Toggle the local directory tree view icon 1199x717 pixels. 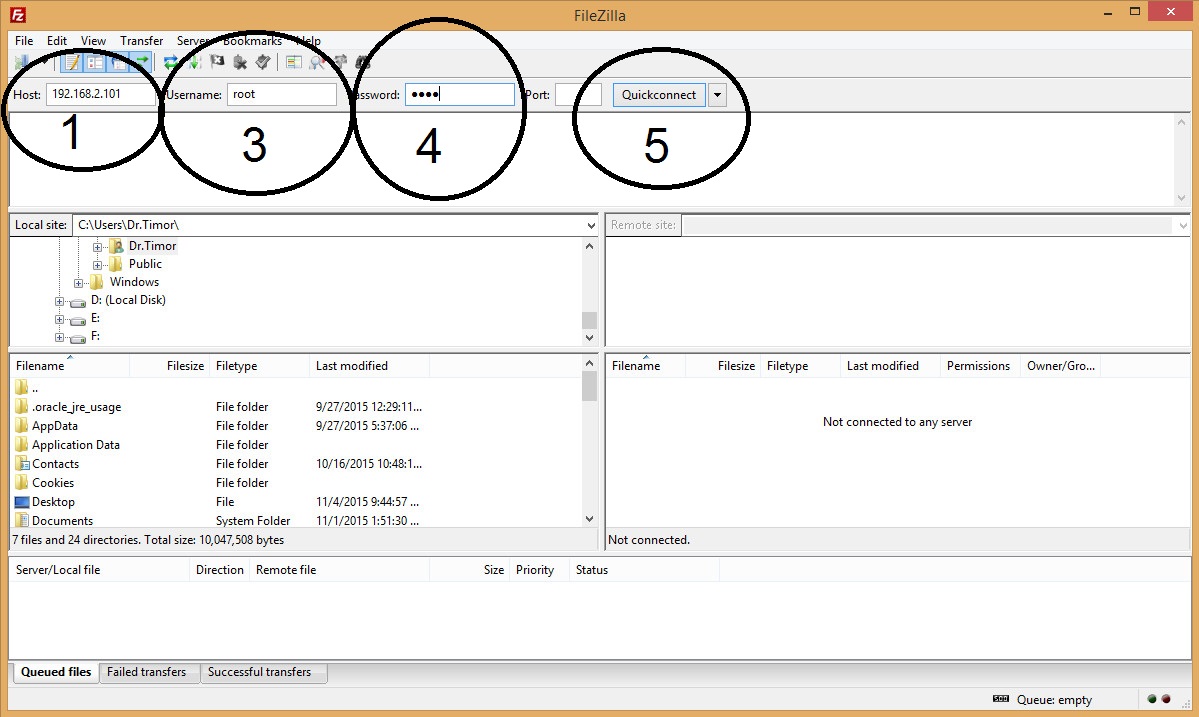point(95,63)
